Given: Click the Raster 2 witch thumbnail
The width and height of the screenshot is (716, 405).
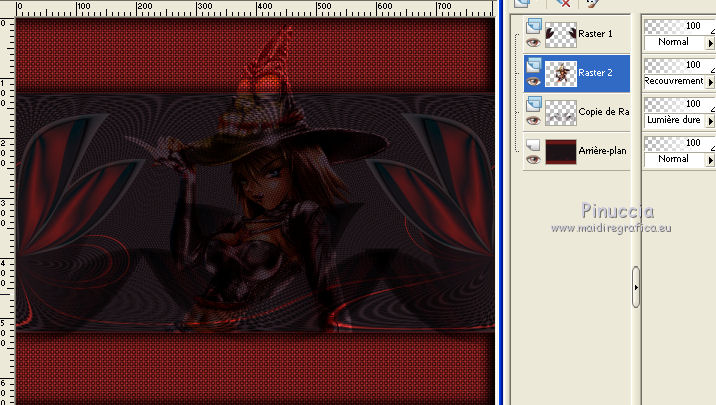Looking at the screenshot, I should (561, 74).
